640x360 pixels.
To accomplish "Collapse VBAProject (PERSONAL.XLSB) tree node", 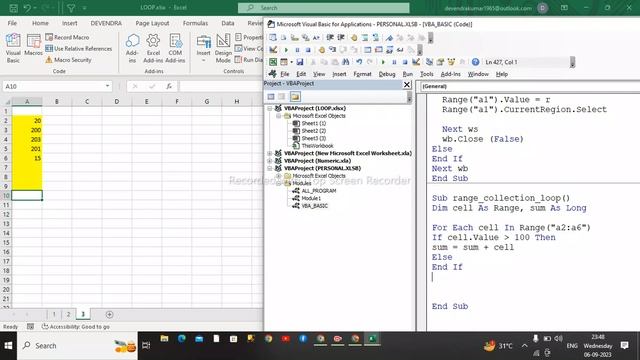I will [270, 168].
